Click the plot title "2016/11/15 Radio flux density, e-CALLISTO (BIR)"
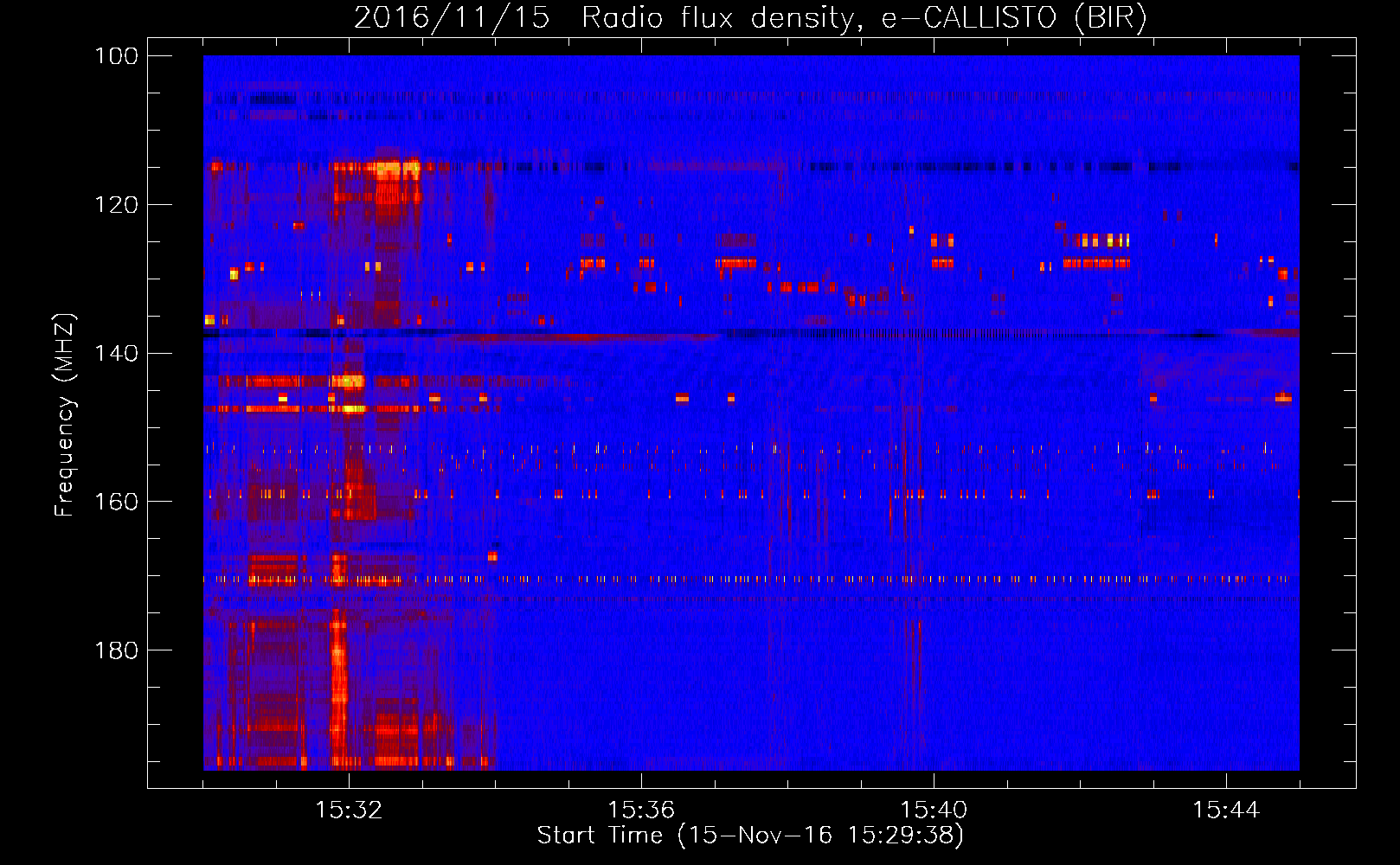1400x865 pixels. coord(750,17)
